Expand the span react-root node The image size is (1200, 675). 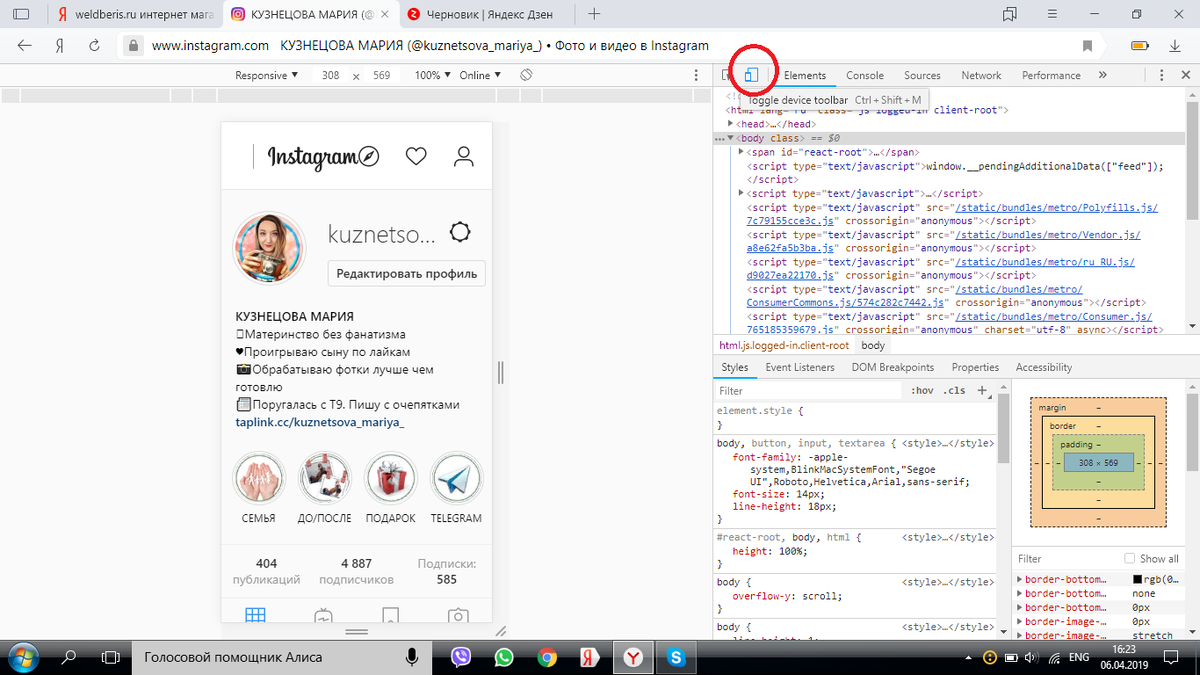[741, 151]
